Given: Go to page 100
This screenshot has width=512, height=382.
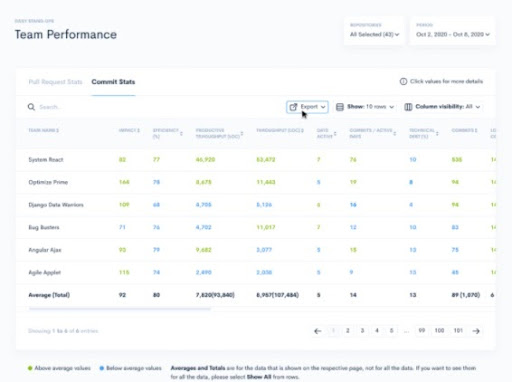Looking at the screenshot, I should click(439, 331).
